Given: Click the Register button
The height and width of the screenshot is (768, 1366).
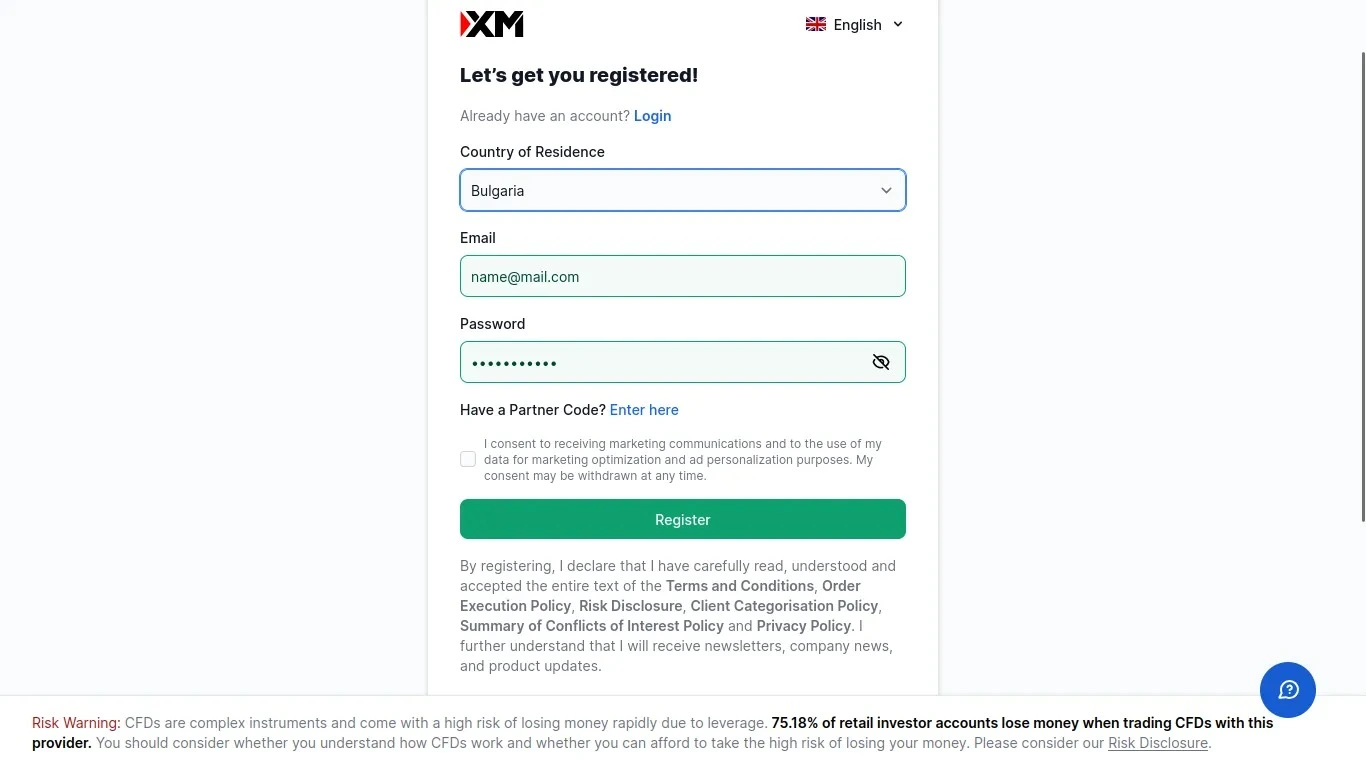Looking at the screenshot, I should coord(683,519).
